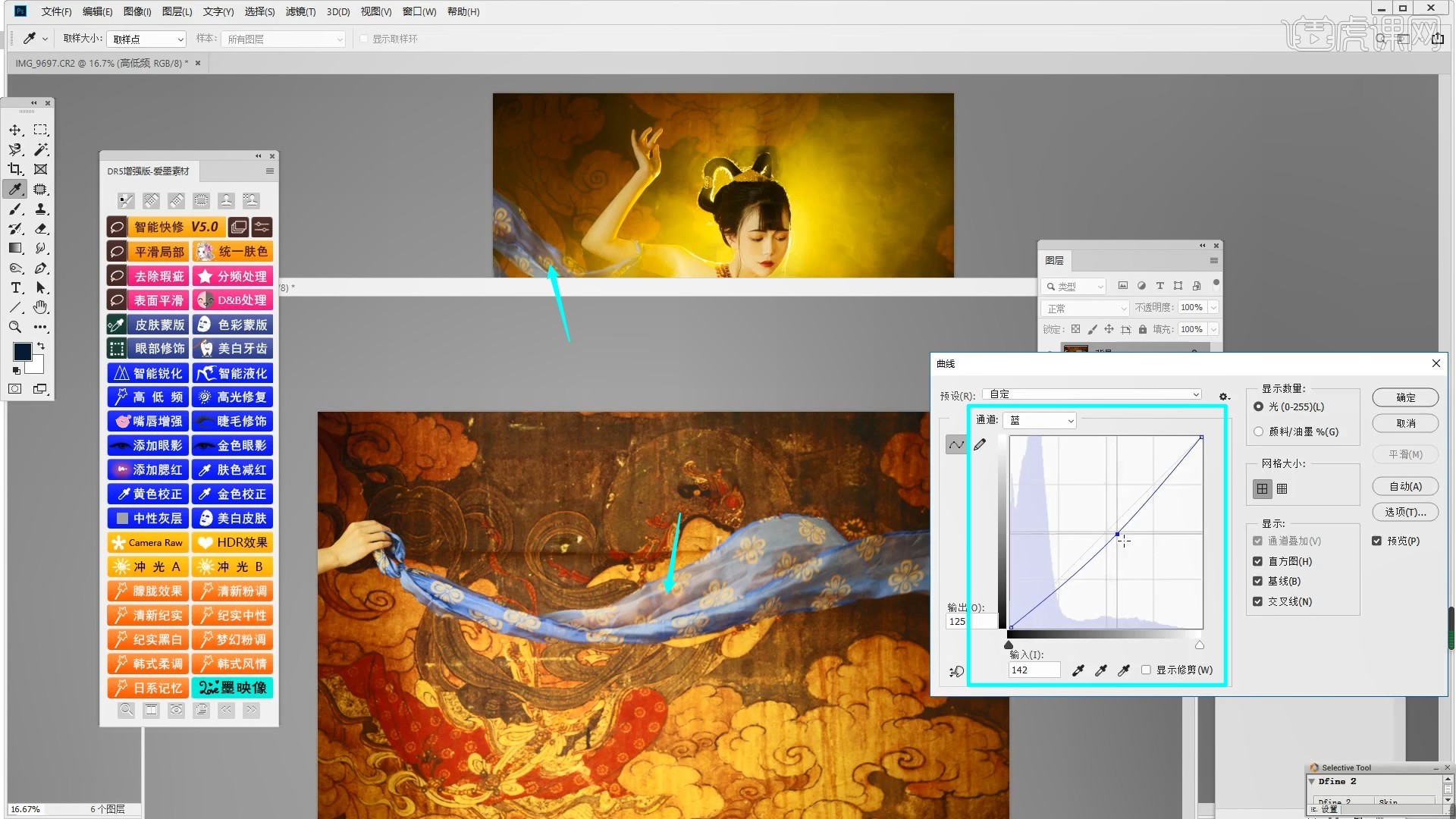Screen dimensions: 1456x819
Task: Select the Zoom tool in toolbox
Action: tap(15, 327)
